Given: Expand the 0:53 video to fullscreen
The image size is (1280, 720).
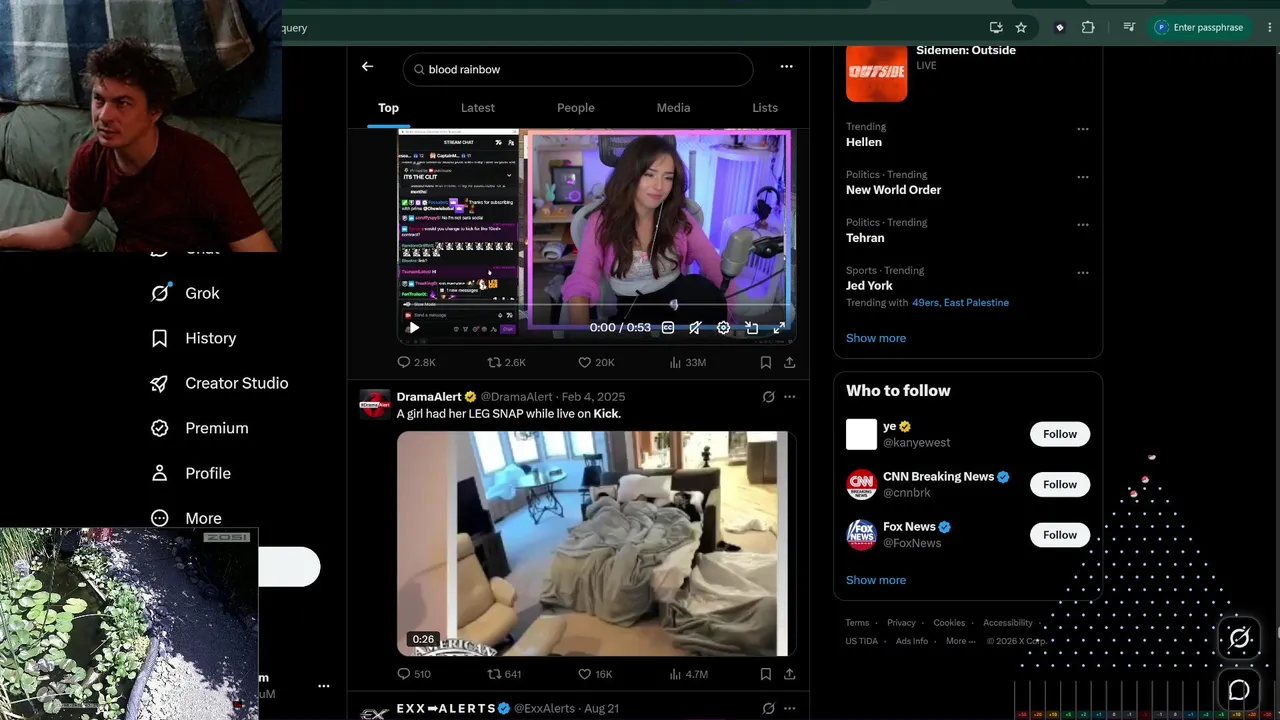Looking at the screenshot, I should point(779,327).
